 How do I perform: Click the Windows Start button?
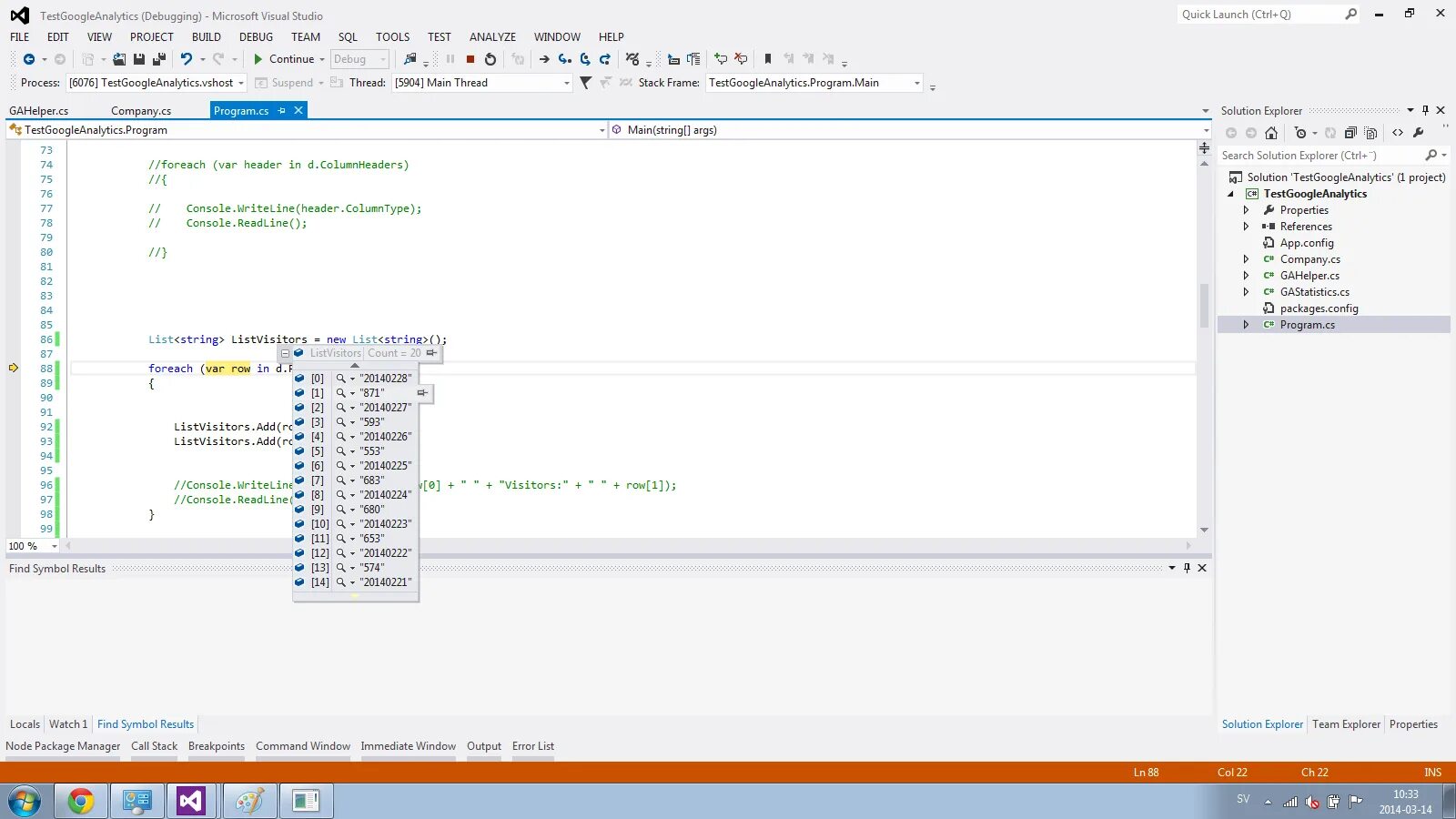[x=25, y=801]
